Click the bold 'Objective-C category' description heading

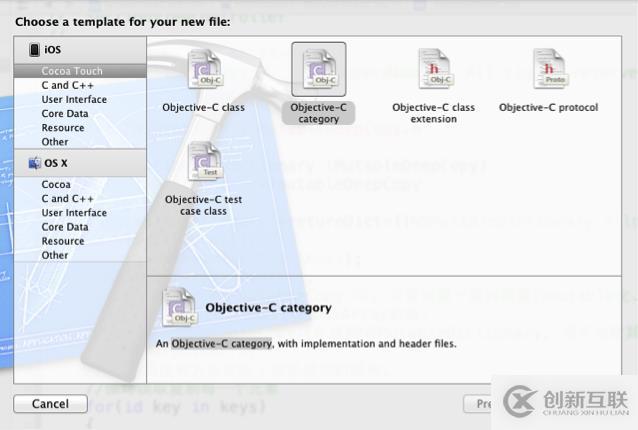[x=269, y=308]
